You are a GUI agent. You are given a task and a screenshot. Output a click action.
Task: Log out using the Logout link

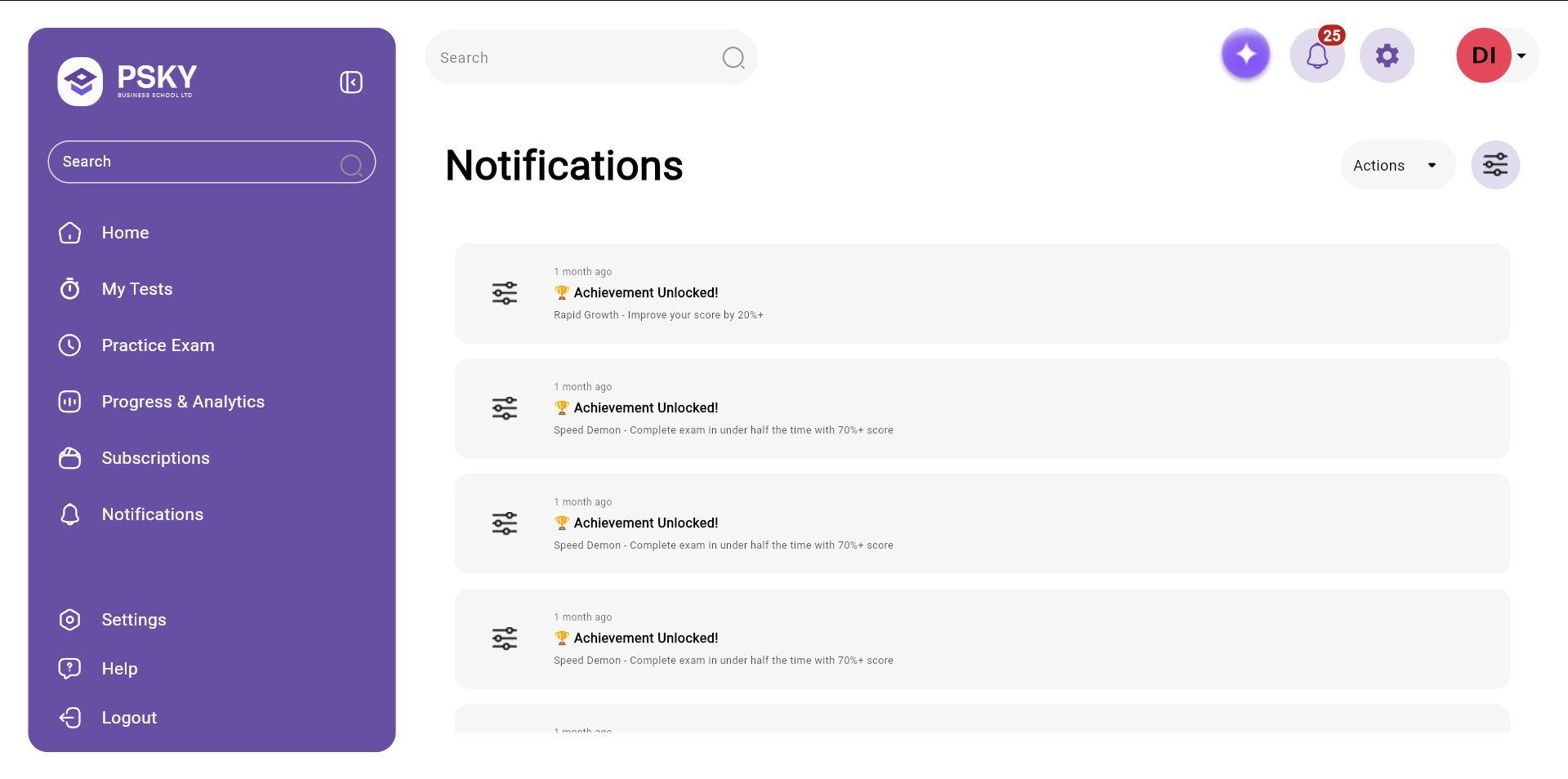click(x=129, y=718)
